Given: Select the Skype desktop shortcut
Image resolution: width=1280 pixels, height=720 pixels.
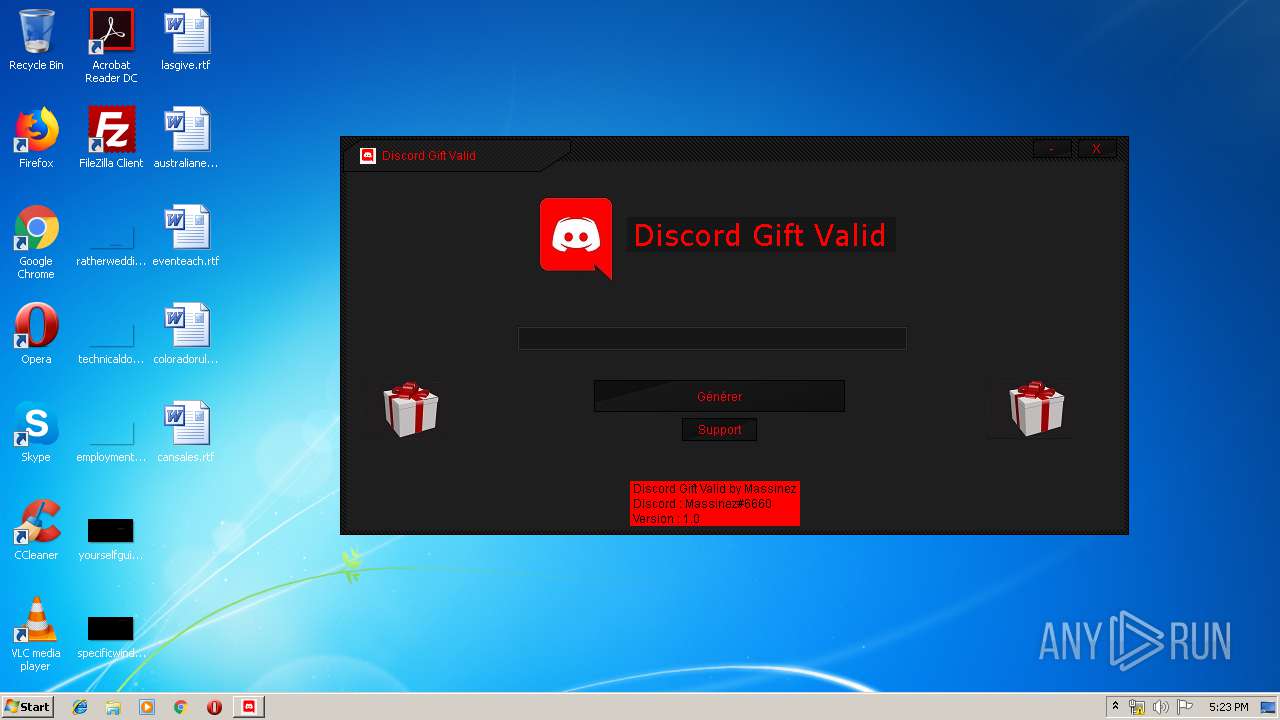Looking at the screenshot, I should (36, 432).
